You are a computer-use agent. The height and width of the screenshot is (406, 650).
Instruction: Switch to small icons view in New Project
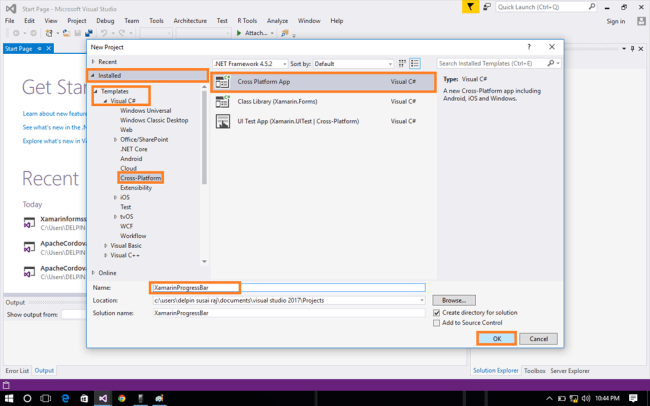(x=402, y=63)
